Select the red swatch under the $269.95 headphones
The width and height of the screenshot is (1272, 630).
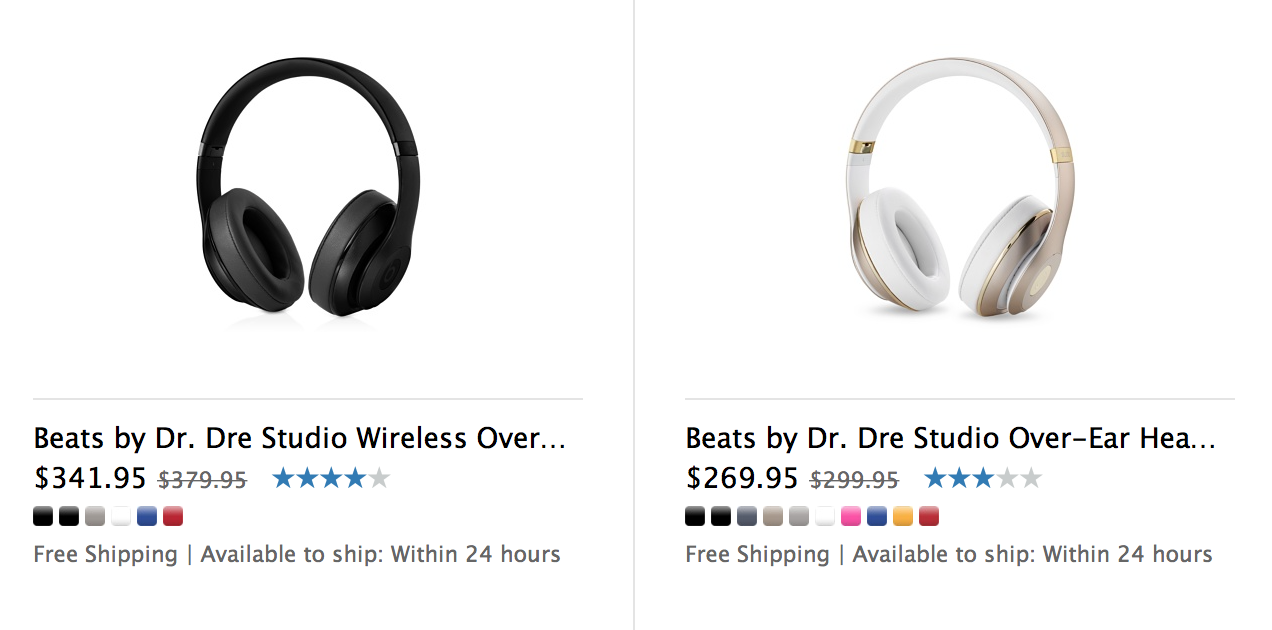click(x=929, y=517)
